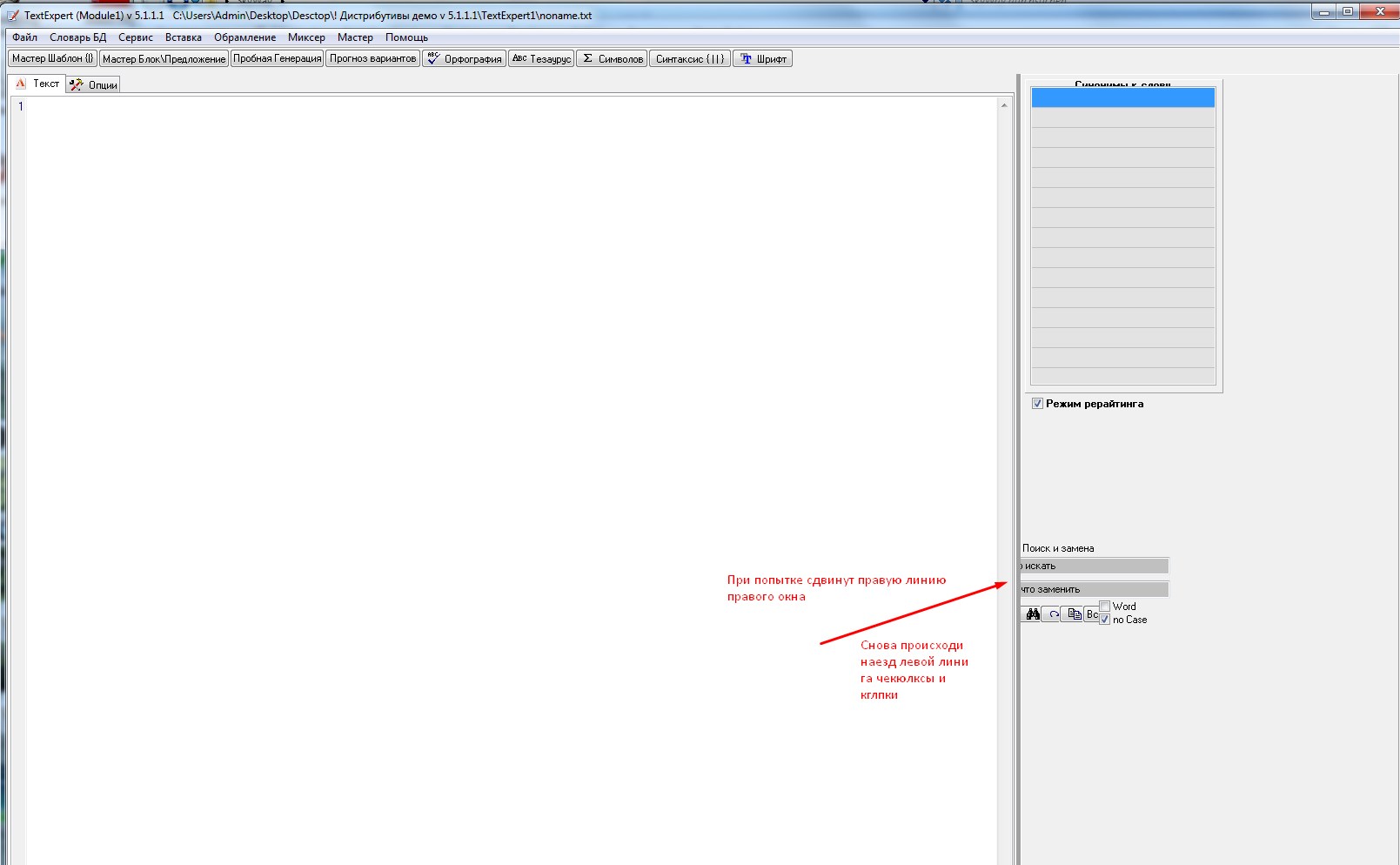Image resolution: width=1400 pixels, height=865 pixels.
Task: Click the 'что заменить' replace input field
Action: coord(1095,589)
